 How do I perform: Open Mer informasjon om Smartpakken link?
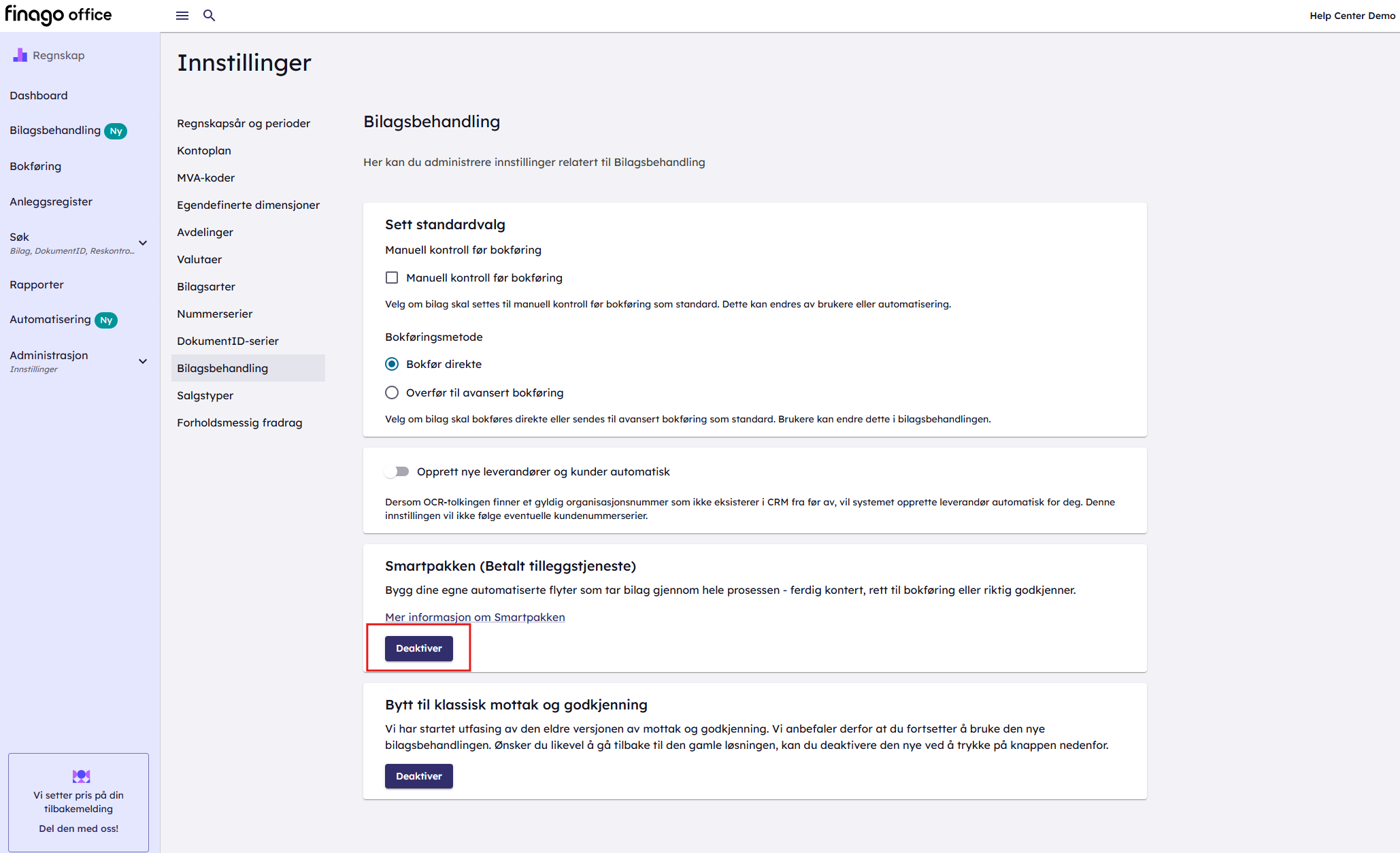[475, 617]
